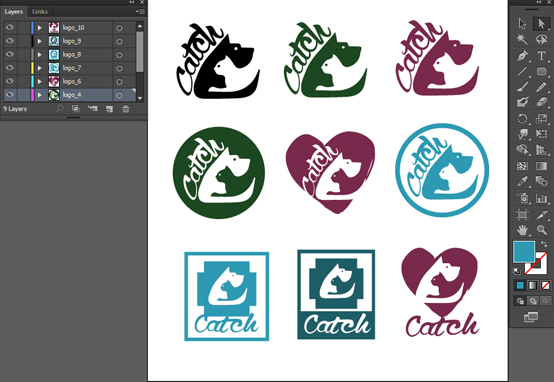Viewport: 554px width, 382px height.
Task: Select the Selection tool (black outline arrow)
Action: [522, 24]
